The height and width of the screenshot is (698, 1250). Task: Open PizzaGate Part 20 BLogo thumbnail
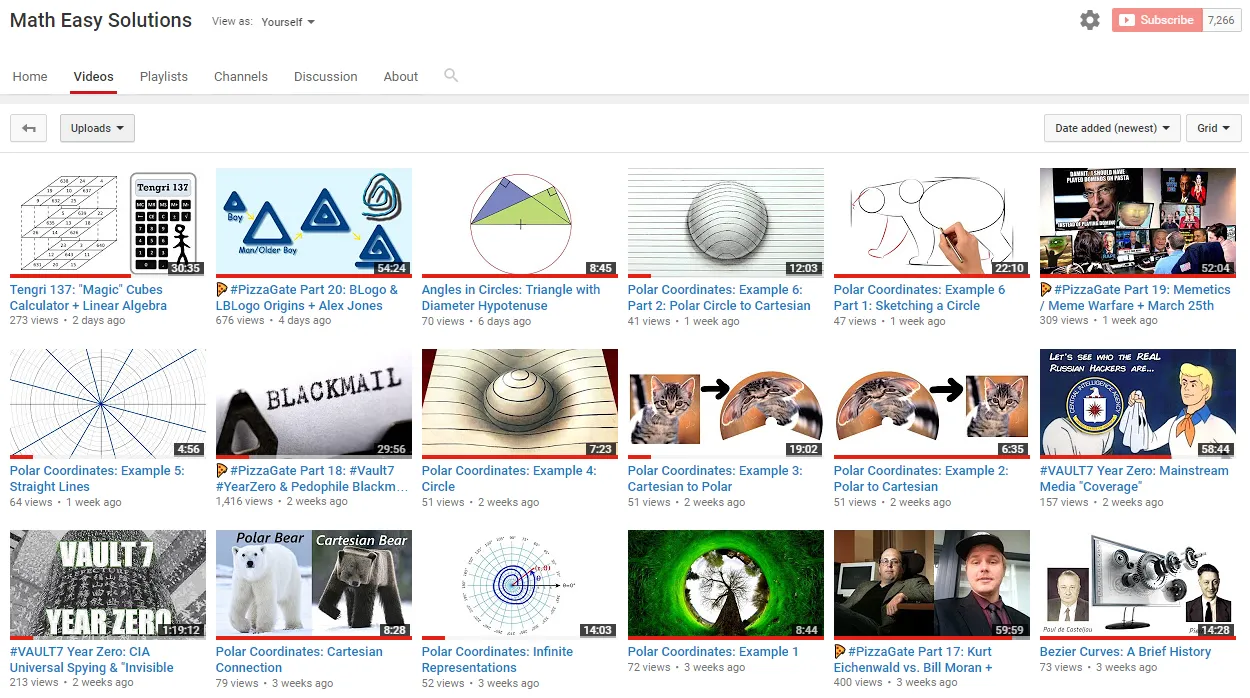click(x=314, y=222)
